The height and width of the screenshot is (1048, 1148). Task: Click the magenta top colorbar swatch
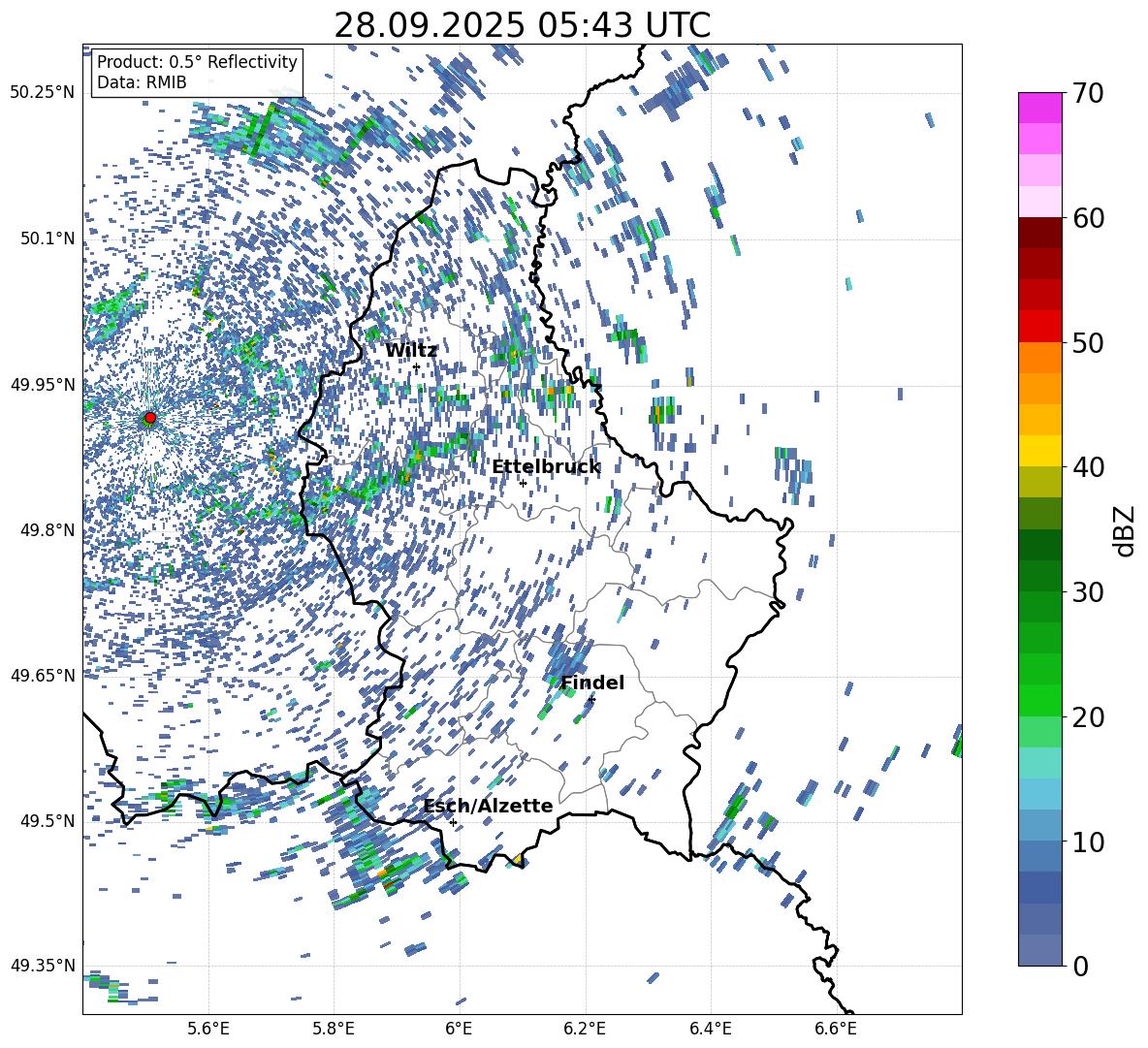1039,108
